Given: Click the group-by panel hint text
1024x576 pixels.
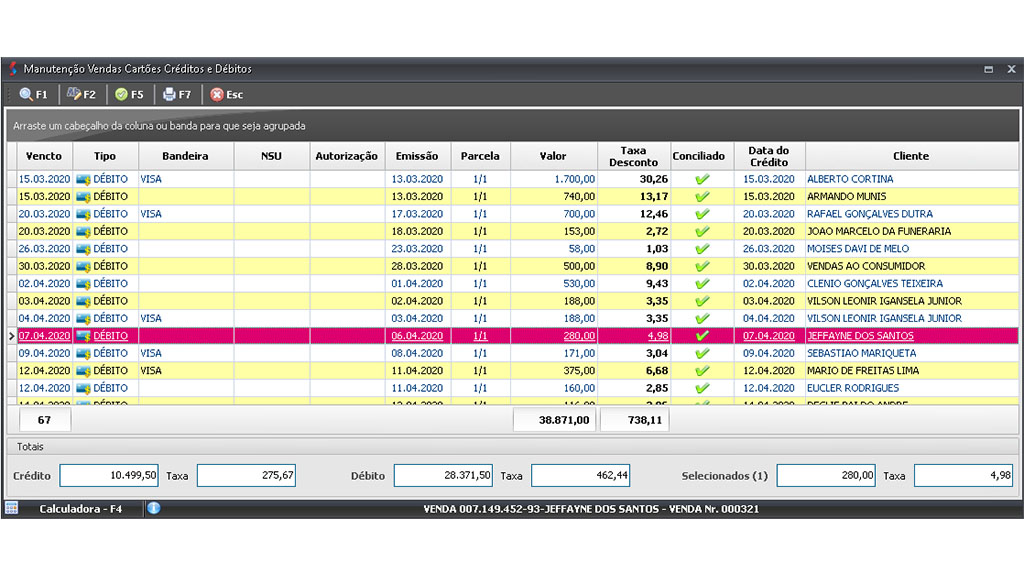Looking at the screenshot, I should point(159,126).
